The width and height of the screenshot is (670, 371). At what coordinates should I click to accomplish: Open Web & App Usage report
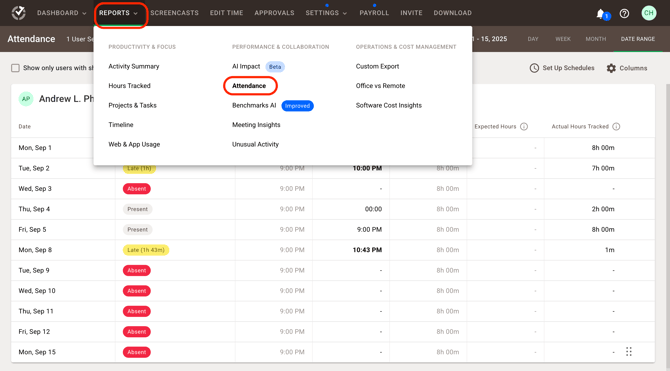134,144
